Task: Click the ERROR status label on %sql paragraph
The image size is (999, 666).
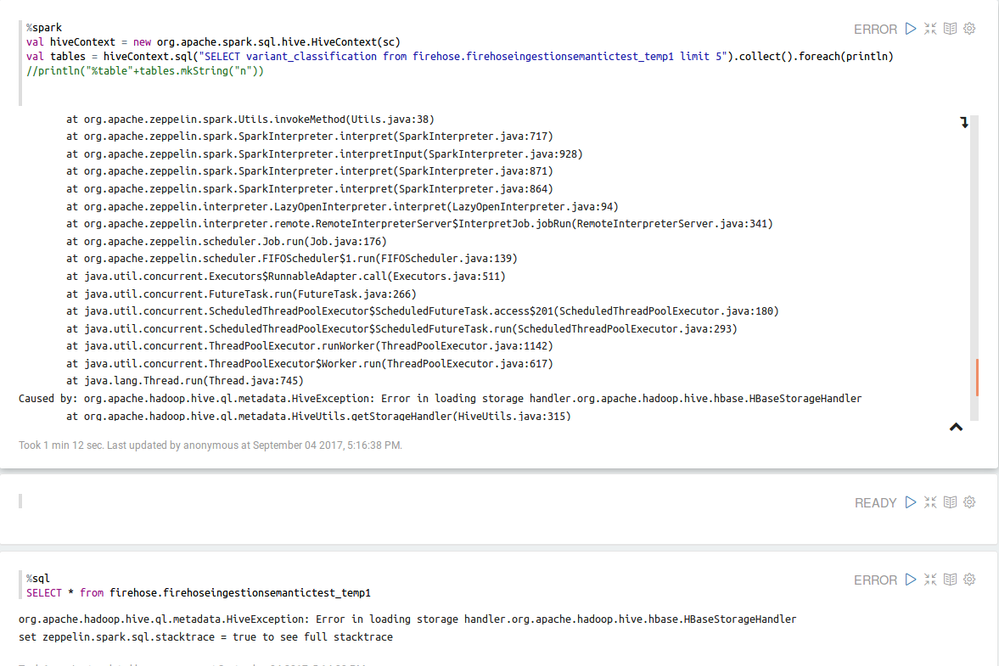Action: pos(876,579)
